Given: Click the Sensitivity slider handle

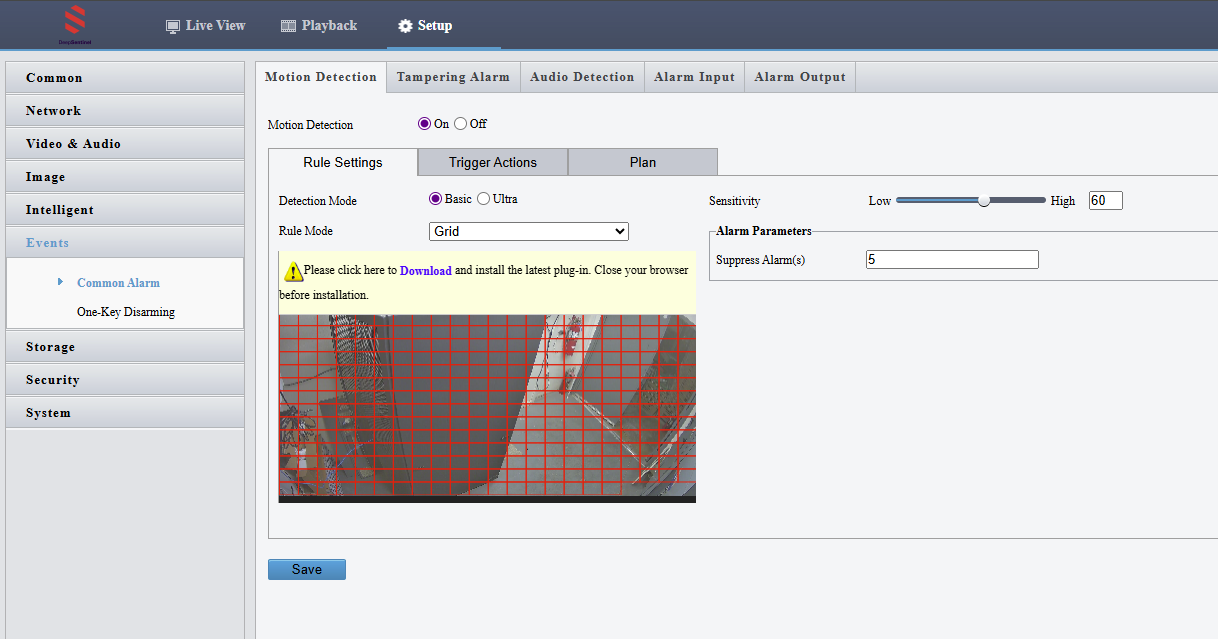Looking at the screenshot, I should 984,200.
